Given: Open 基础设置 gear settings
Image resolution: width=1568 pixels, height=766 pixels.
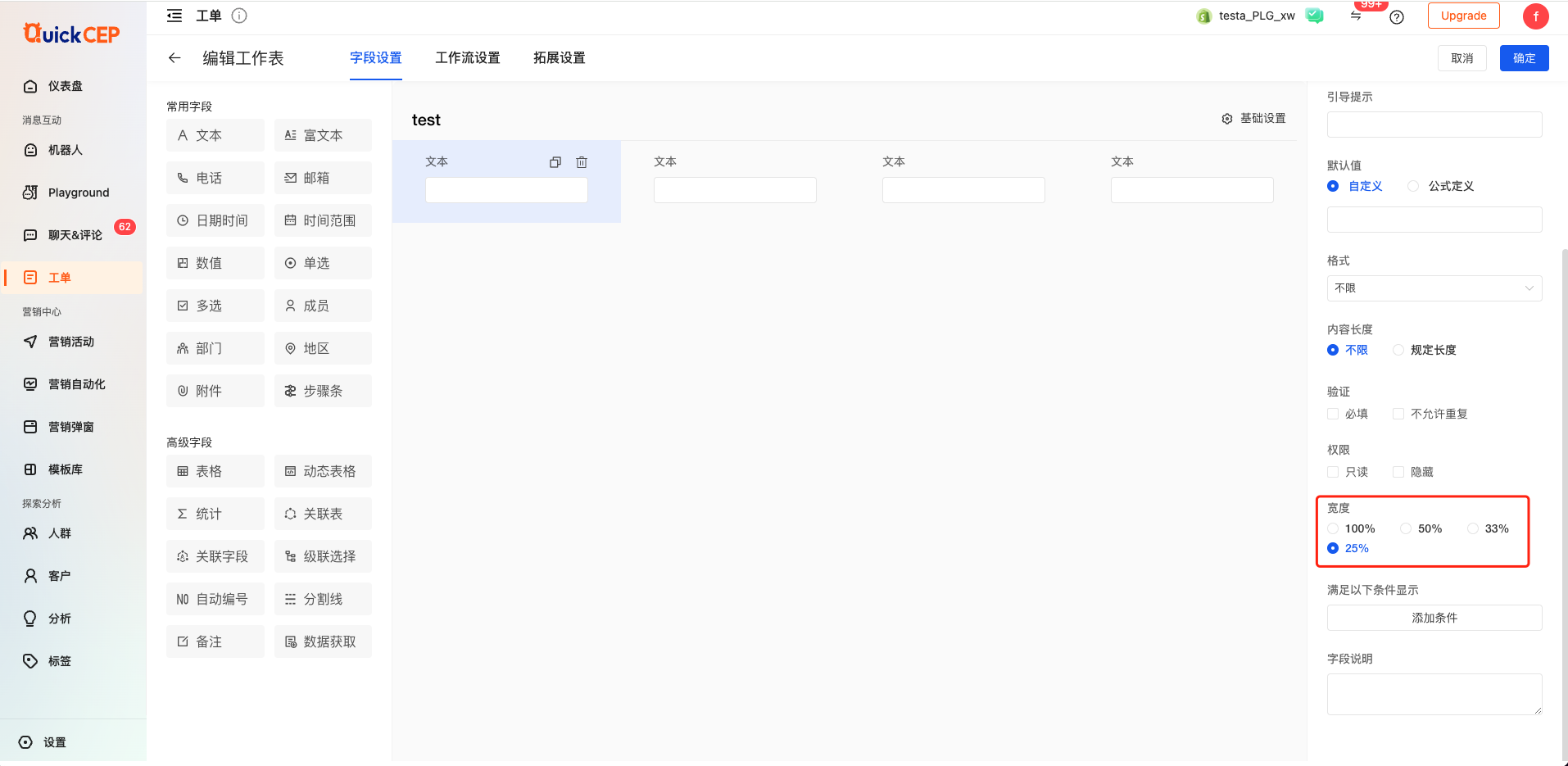Looking at the screenshot, I should click(1253, 119).
